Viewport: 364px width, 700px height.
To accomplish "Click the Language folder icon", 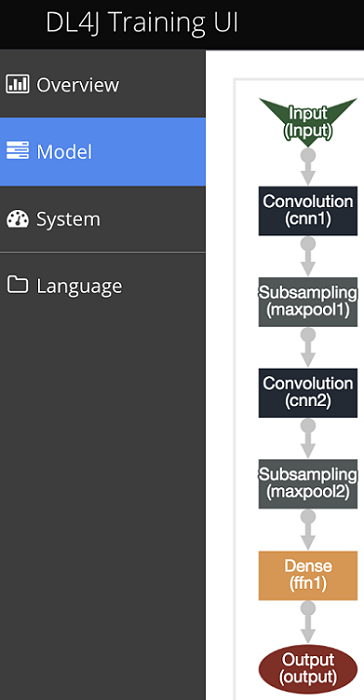I will (x=17, y=285).
